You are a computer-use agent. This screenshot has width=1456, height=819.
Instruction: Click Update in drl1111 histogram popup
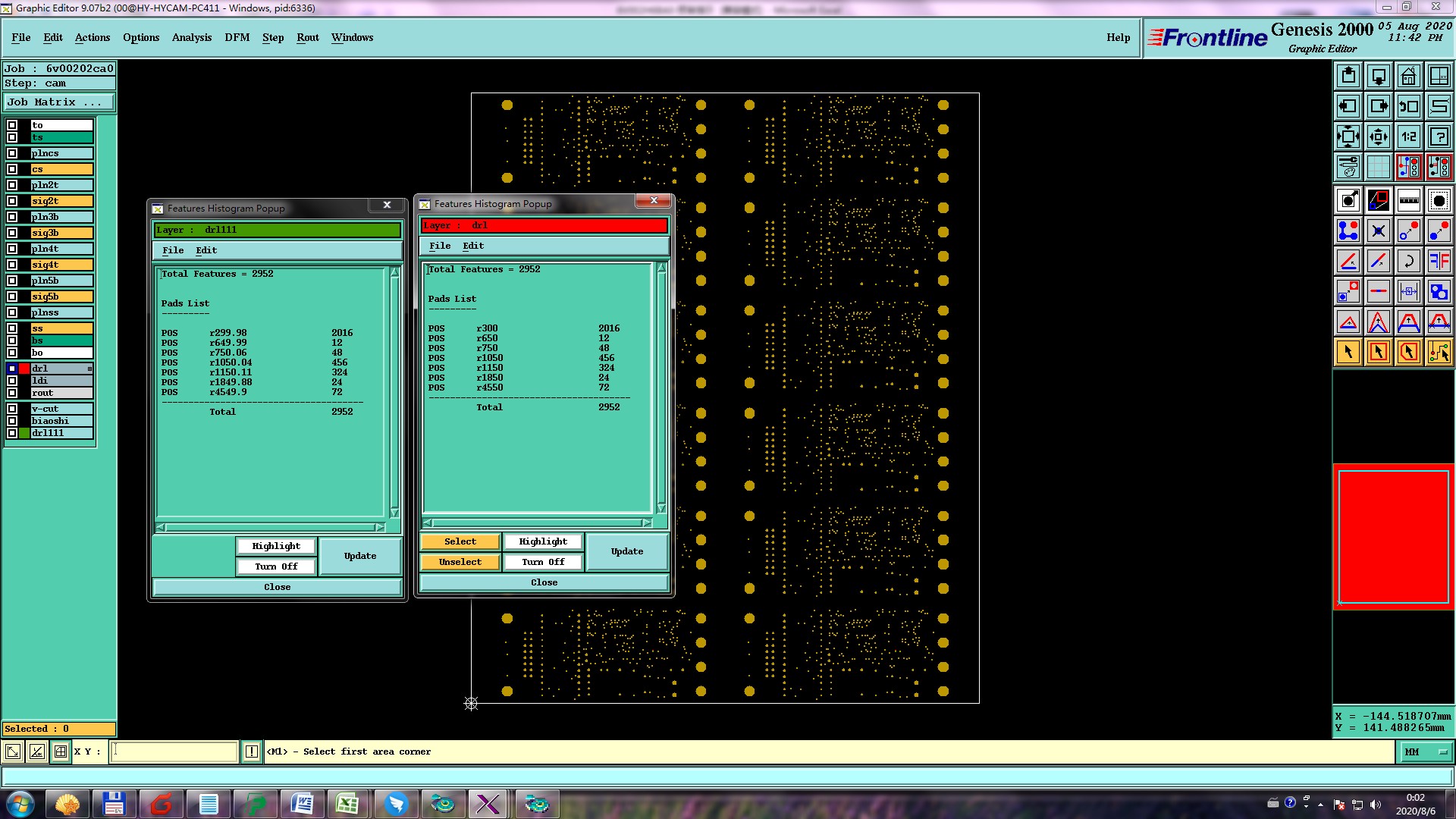(x=359, y=556)
